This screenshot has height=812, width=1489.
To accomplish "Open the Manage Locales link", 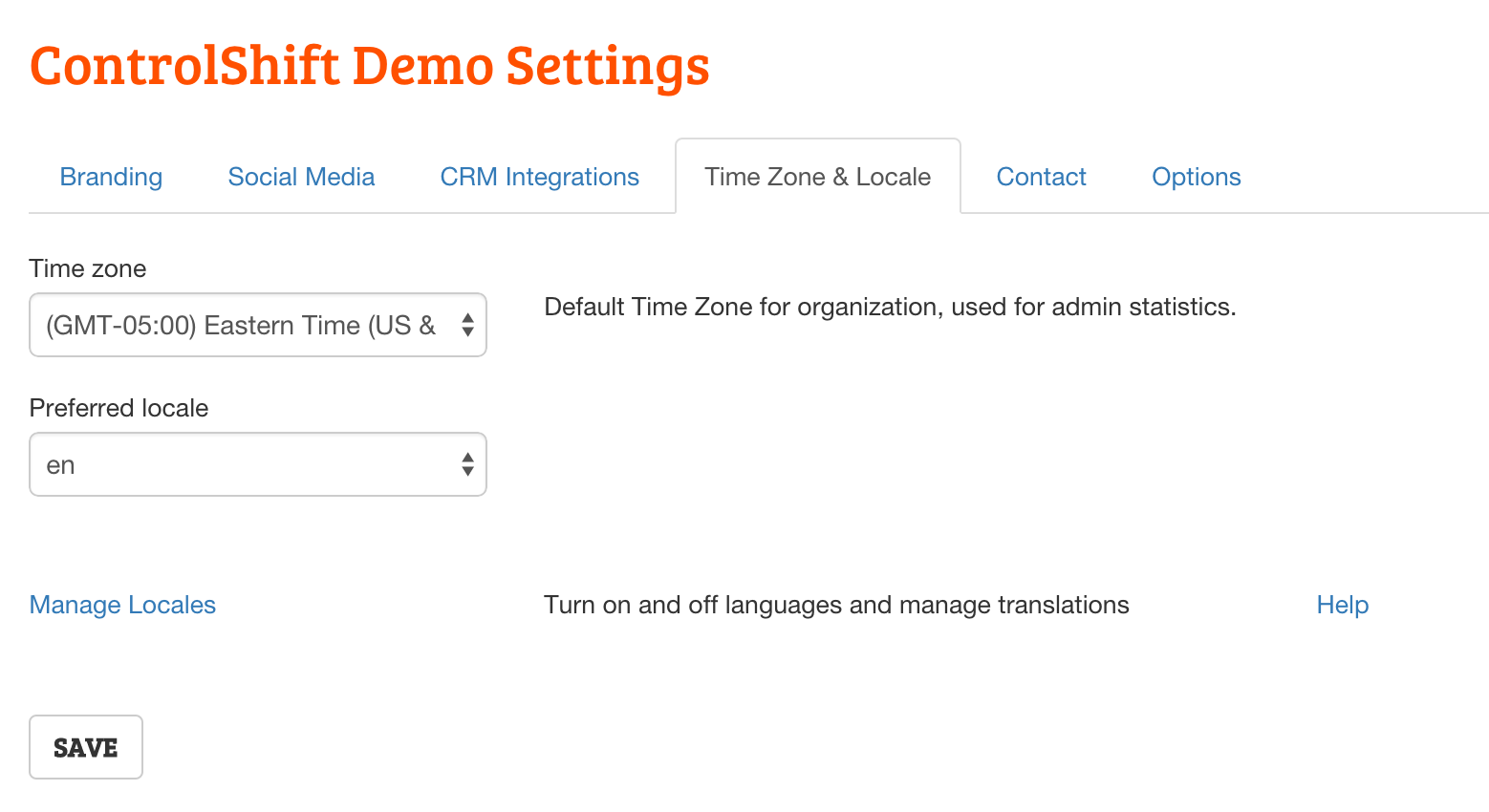I will [122, 605].
